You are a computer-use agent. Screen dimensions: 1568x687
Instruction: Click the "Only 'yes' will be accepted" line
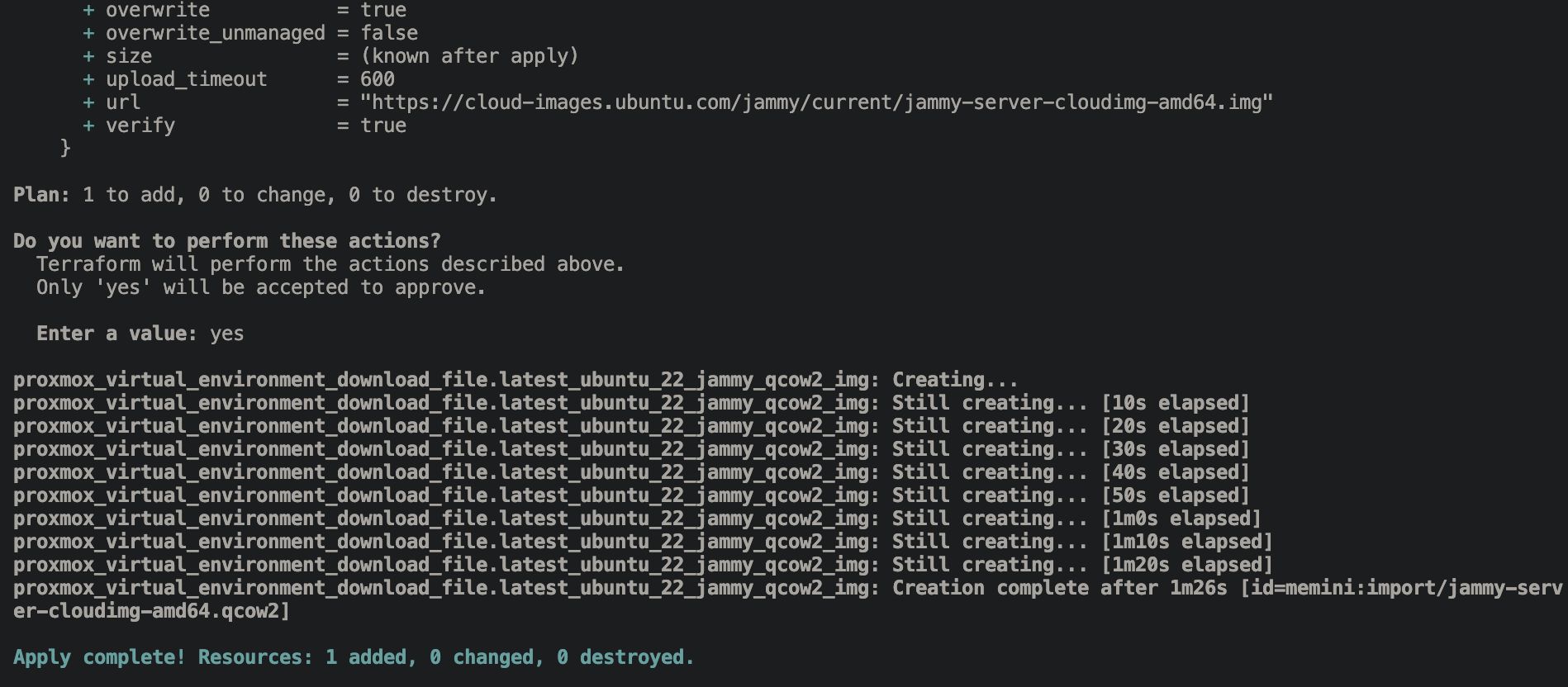pyautogui.click(x=260, y=287)
